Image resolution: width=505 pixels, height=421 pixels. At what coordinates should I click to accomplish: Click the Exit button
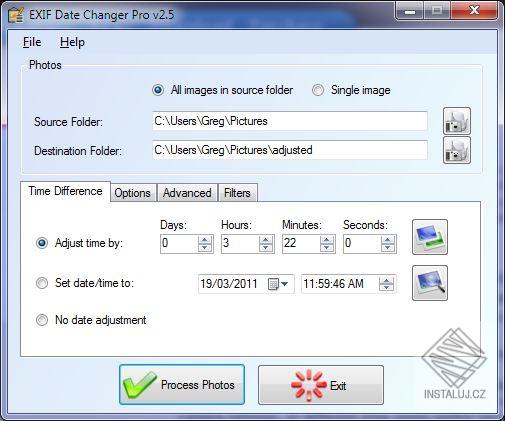tap(321, 385)
